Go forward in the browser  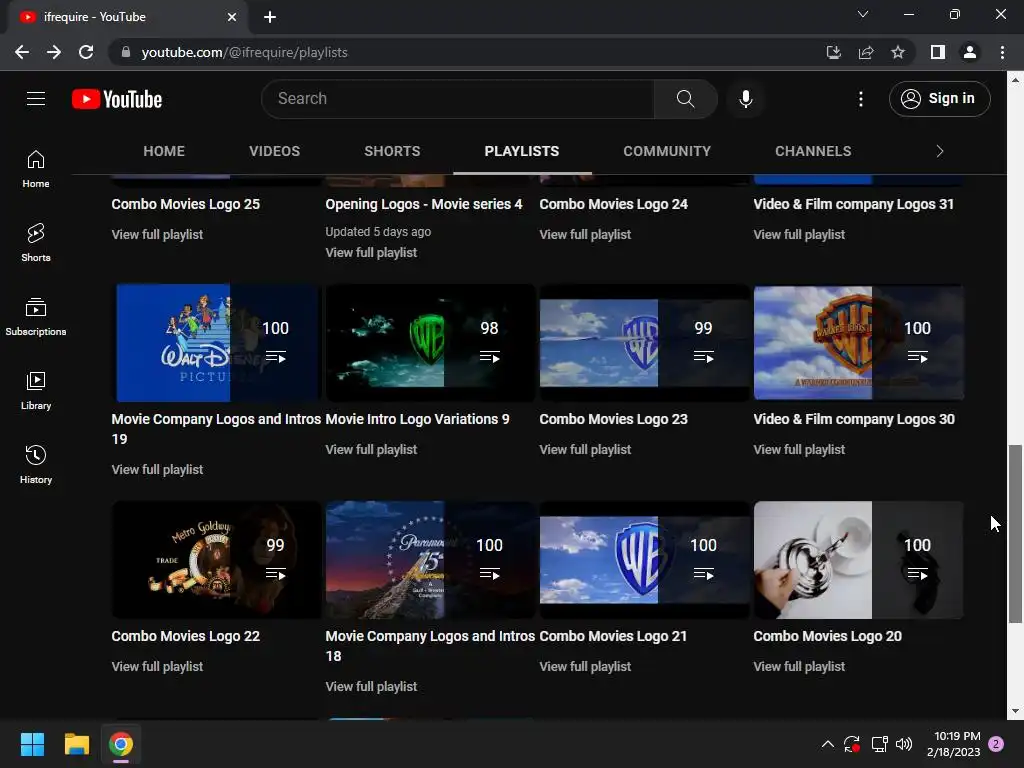(54, 52)
